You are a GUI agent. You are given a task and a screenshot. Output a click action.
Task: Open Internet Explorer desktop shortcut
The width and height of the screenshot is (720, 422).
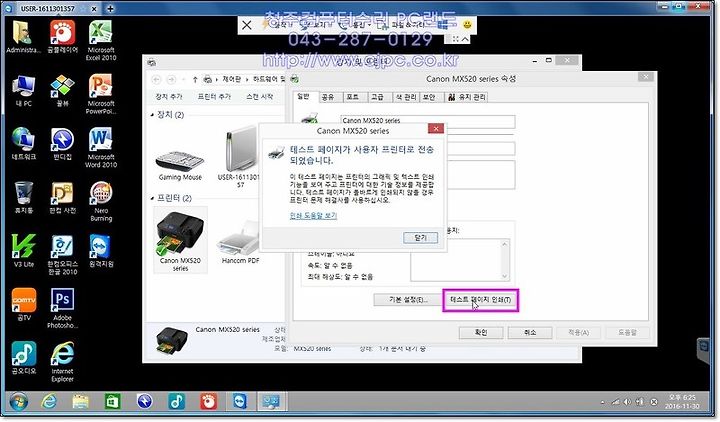62,362
